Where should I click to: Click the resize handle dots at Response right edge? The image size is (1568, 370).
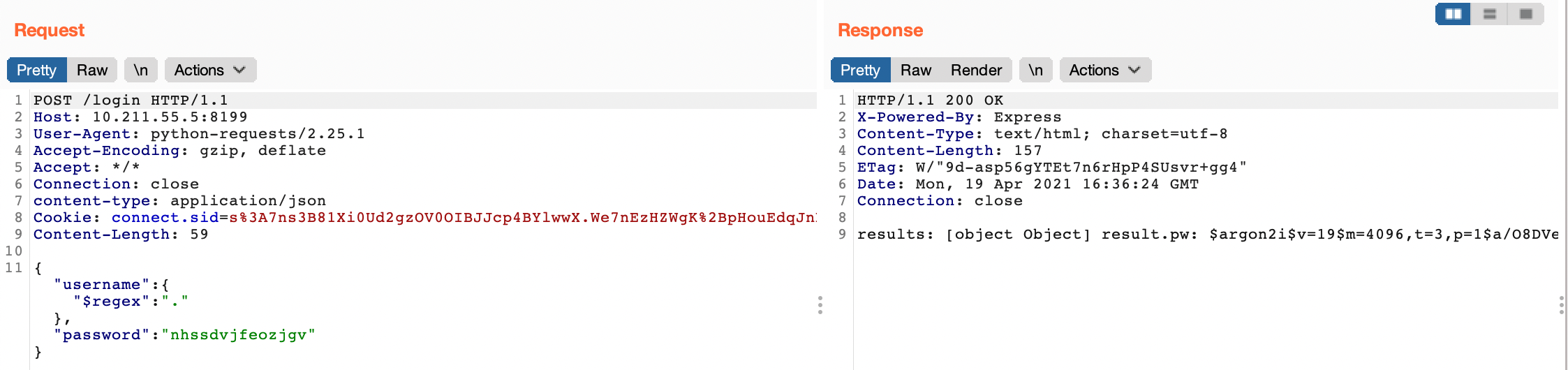(x=1561, y=305)
